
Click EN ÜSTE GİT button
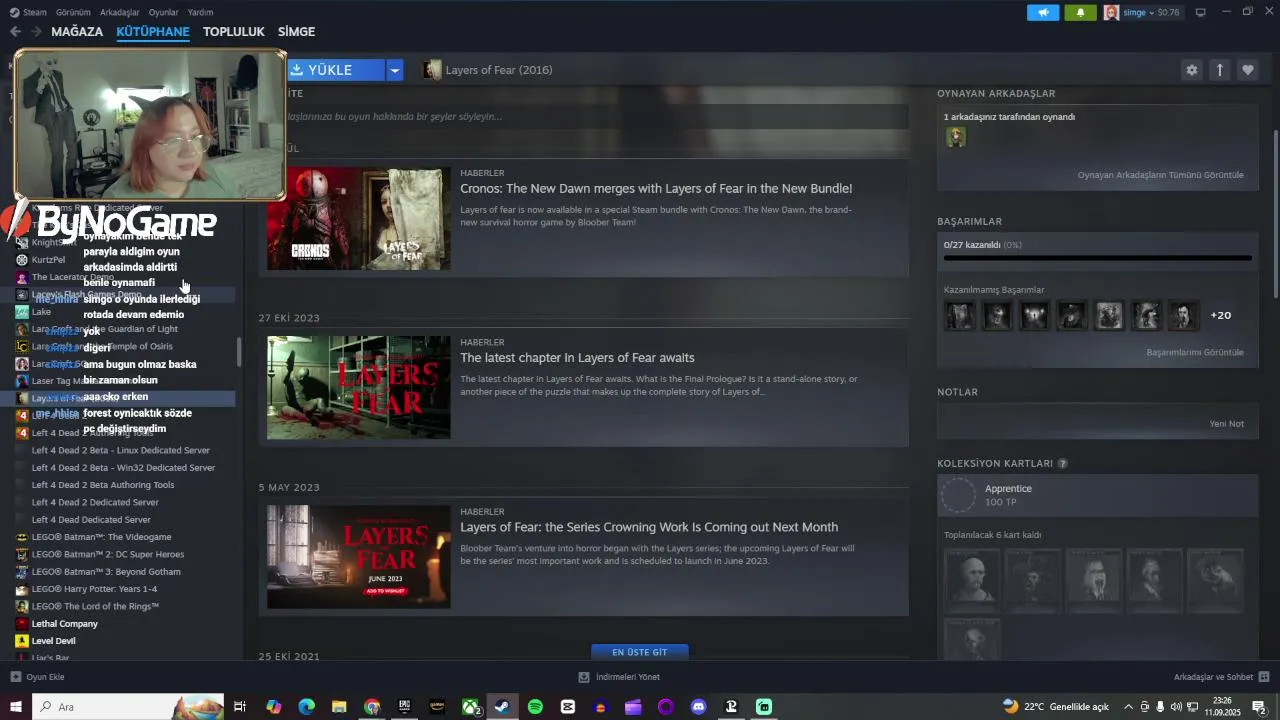click(x=640, y=652)
